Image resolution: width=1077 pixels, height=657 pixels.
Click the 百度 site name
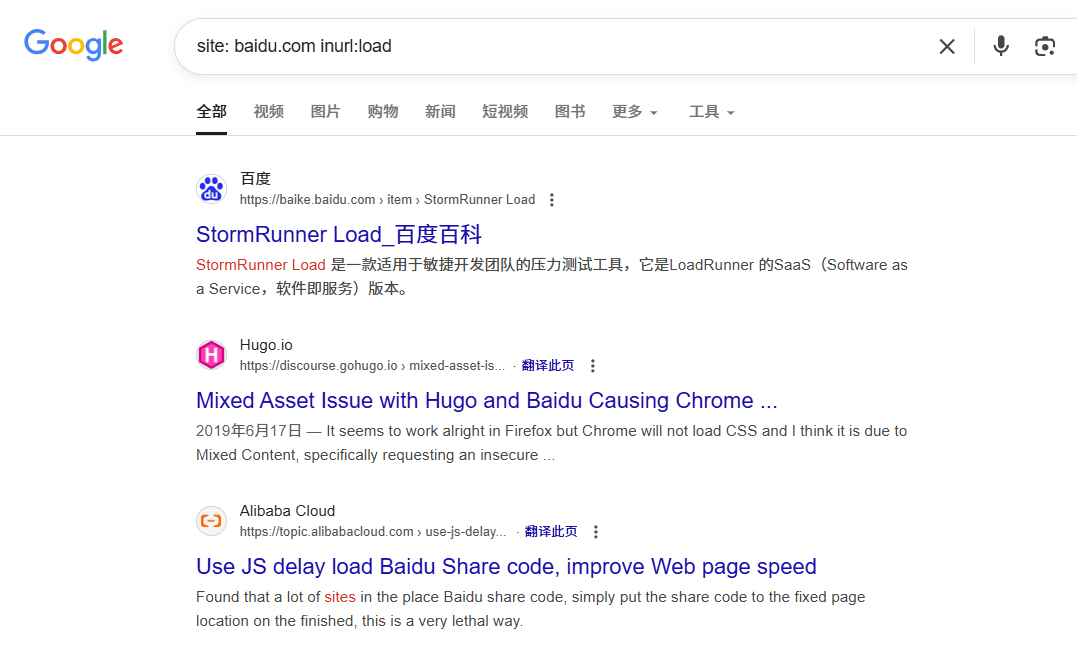click(256, 179)
